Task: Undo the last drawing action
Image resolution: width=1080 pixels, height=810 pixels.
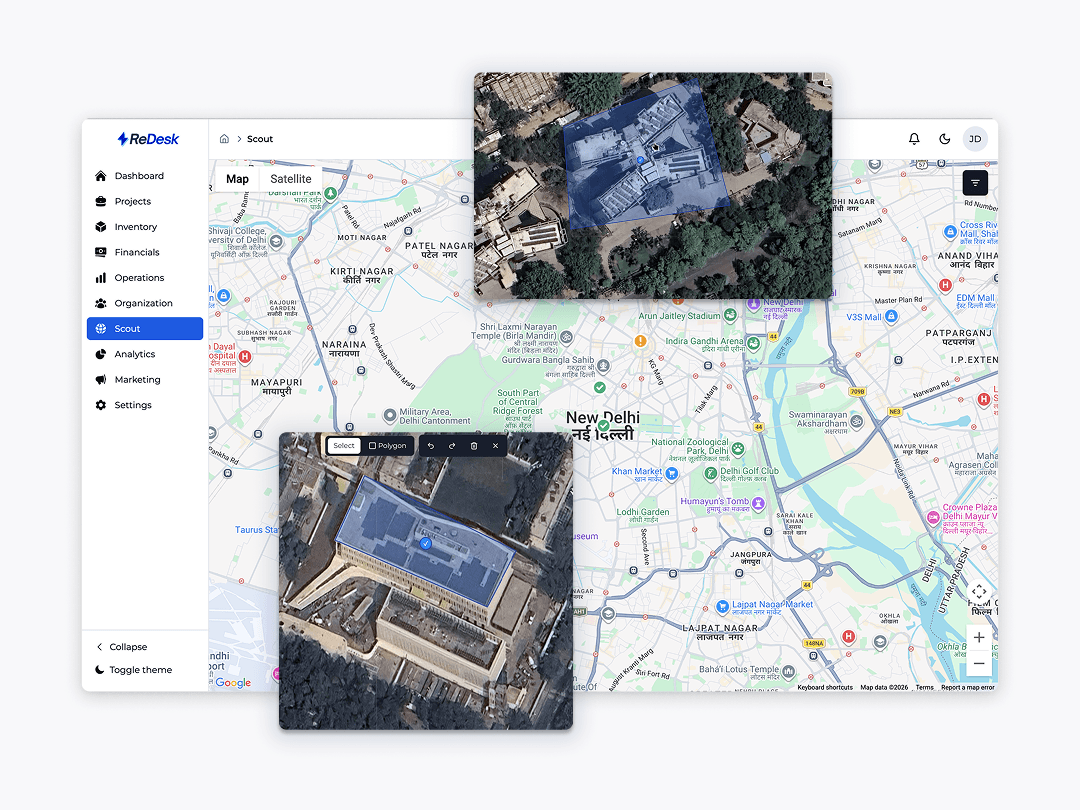Action: coord(430,446)
